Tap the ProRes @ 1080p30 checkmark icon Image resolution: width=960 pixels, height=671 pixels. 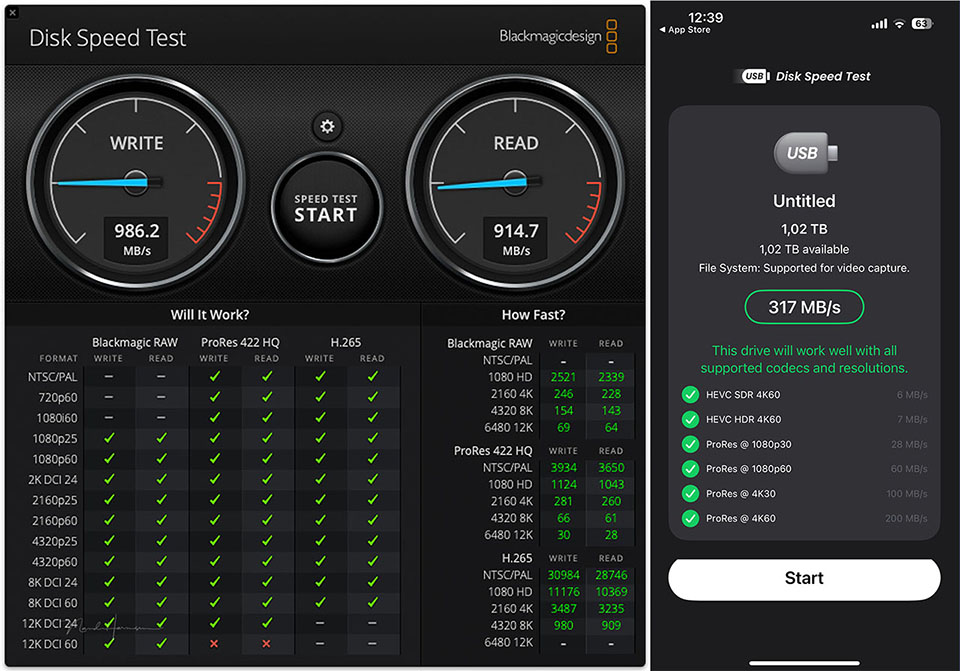tap(691, 444)
